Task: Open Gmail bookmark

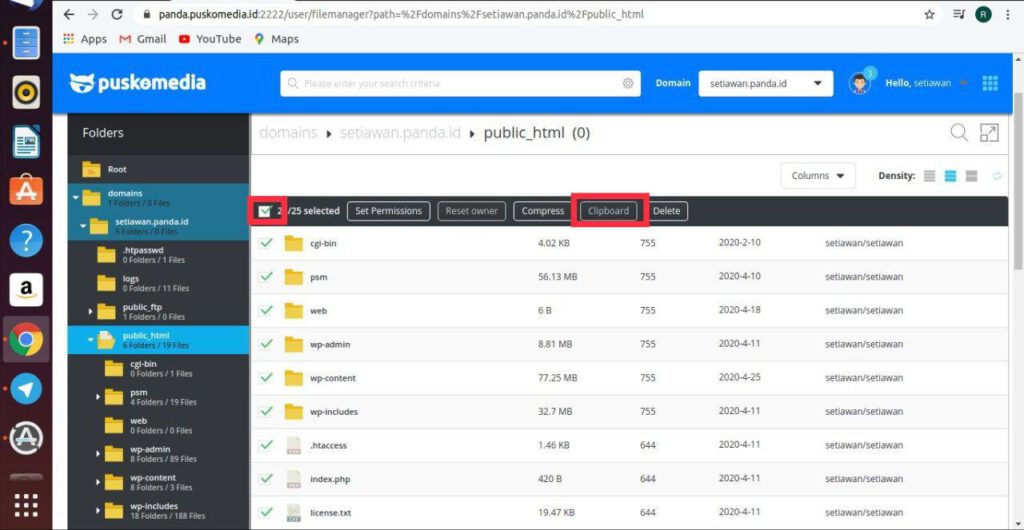Action: coord(143,39)
